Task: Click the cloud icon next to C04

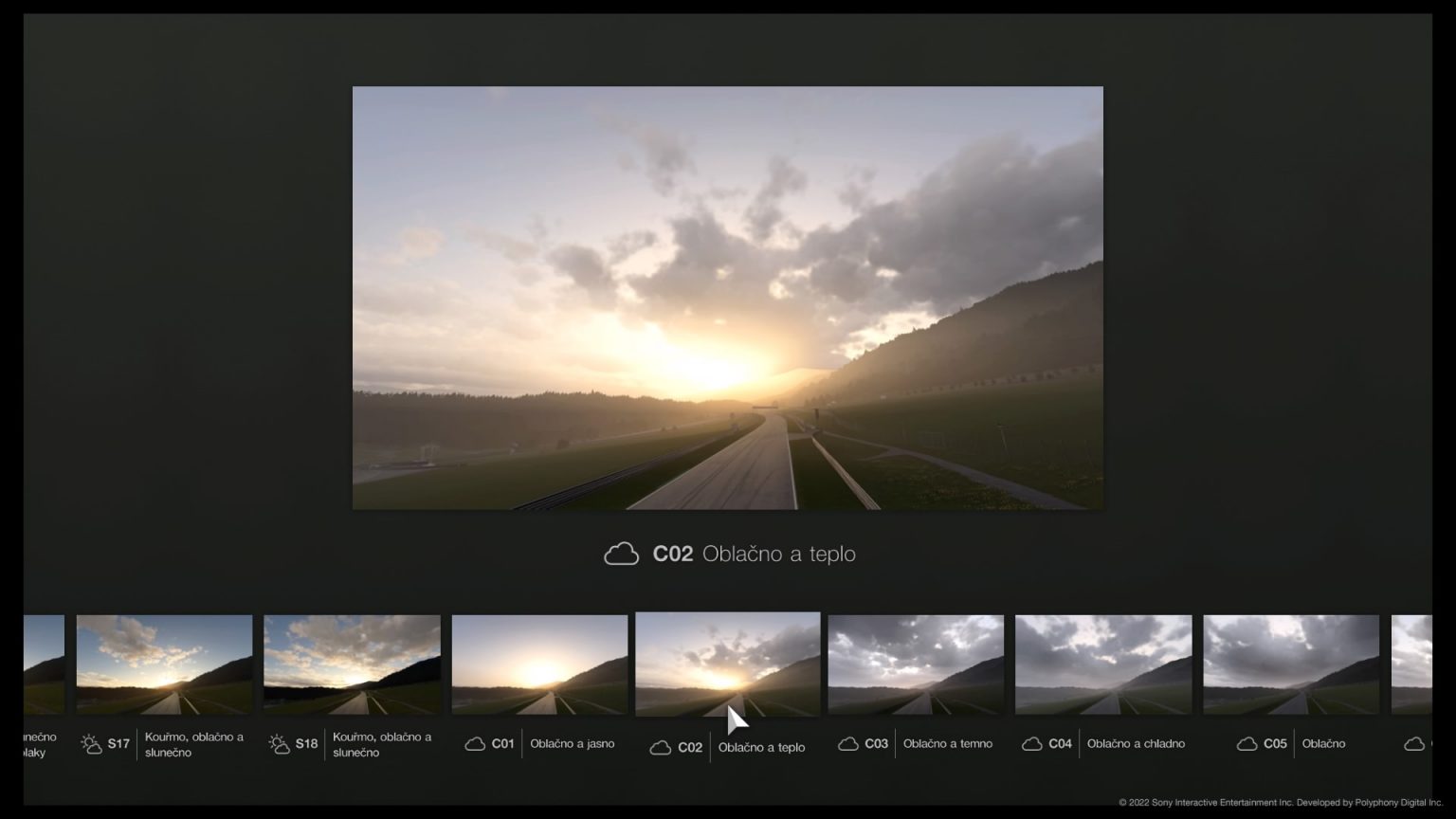Action: [1032, 744]
